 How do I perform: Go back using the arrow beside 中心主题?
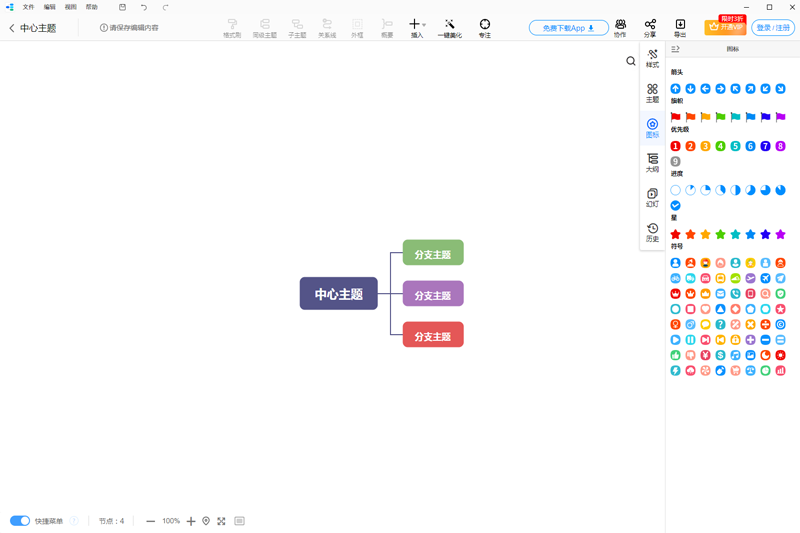12,28
